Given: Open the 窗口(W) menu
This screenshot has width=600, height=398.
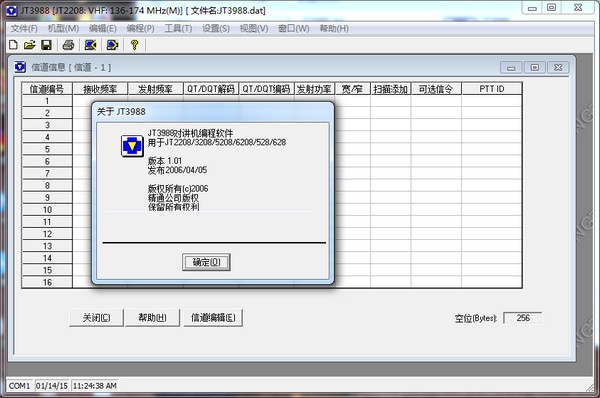Looking at the screenshot, I should point(293,28).
